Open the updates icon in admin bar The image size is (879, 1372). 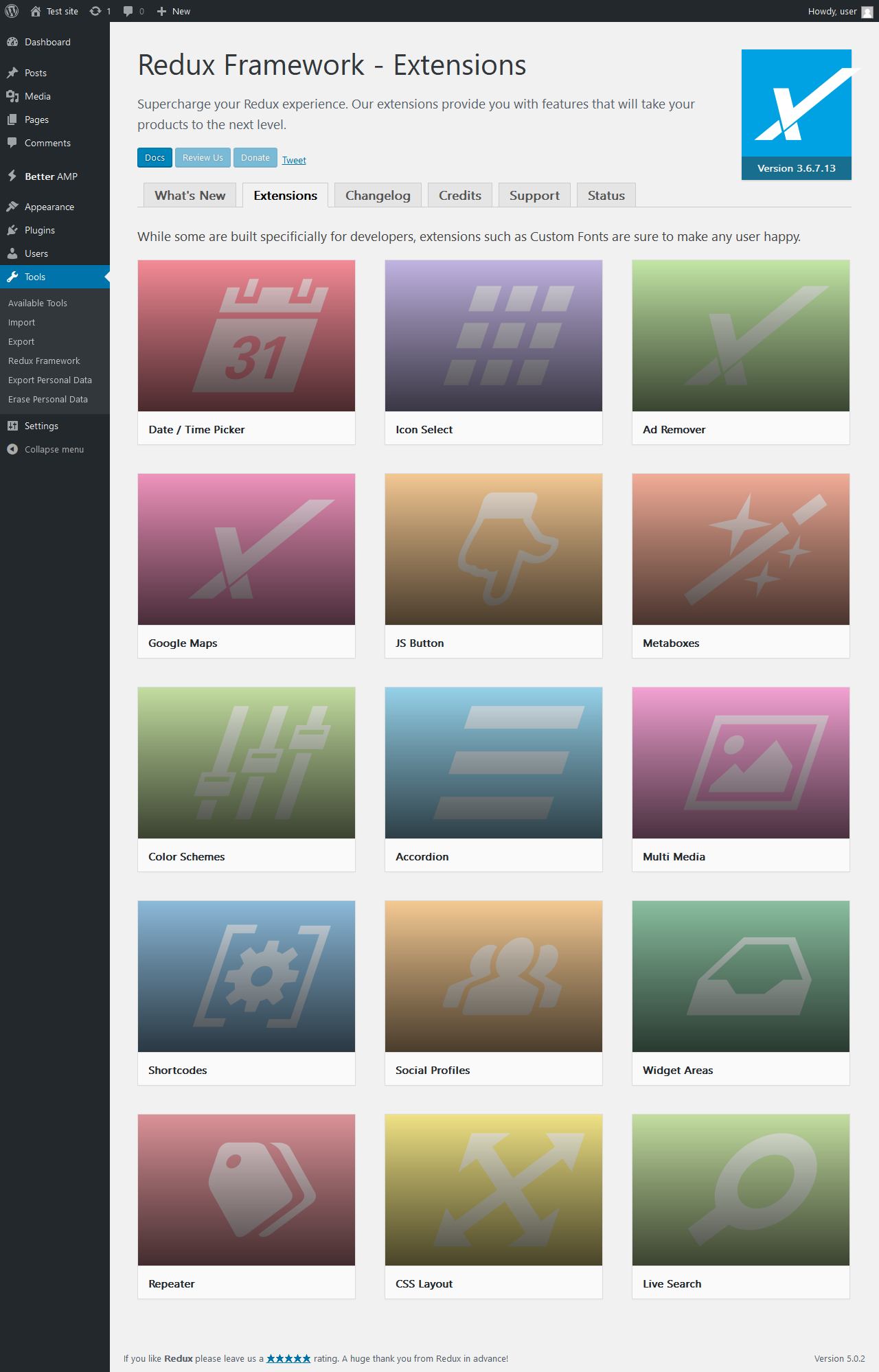(x=95, y=11)
